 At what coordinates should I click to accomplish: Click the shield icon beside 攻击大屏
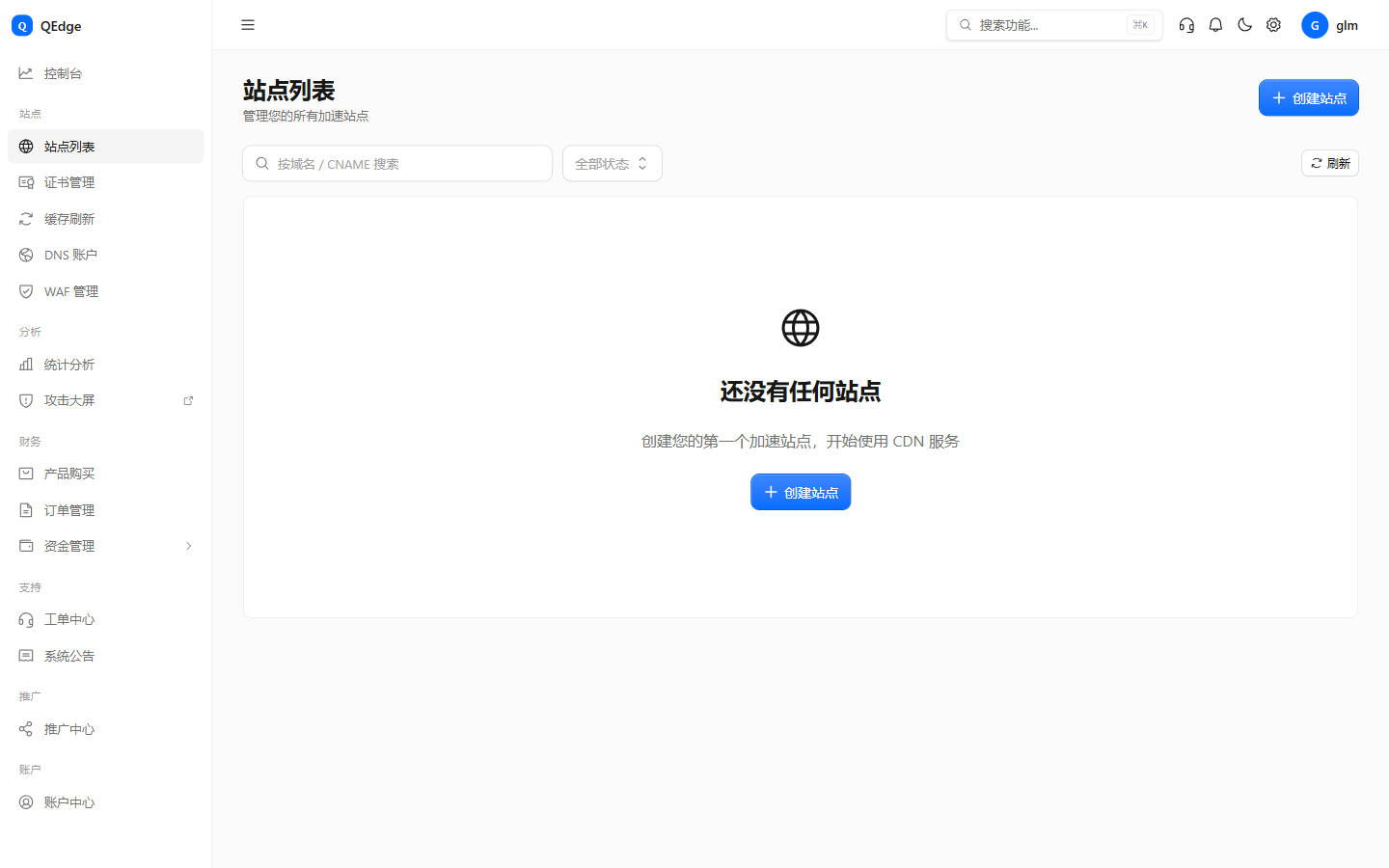click(26, 400)
